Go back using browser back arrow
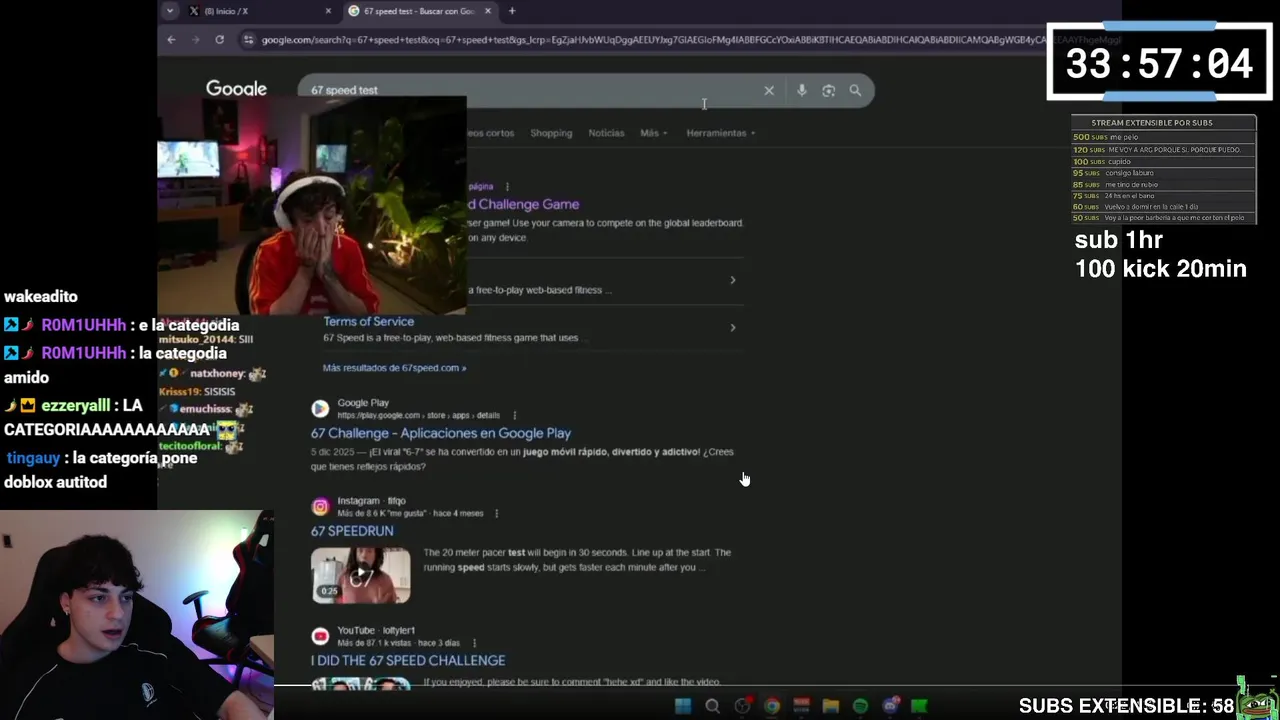 171,40
